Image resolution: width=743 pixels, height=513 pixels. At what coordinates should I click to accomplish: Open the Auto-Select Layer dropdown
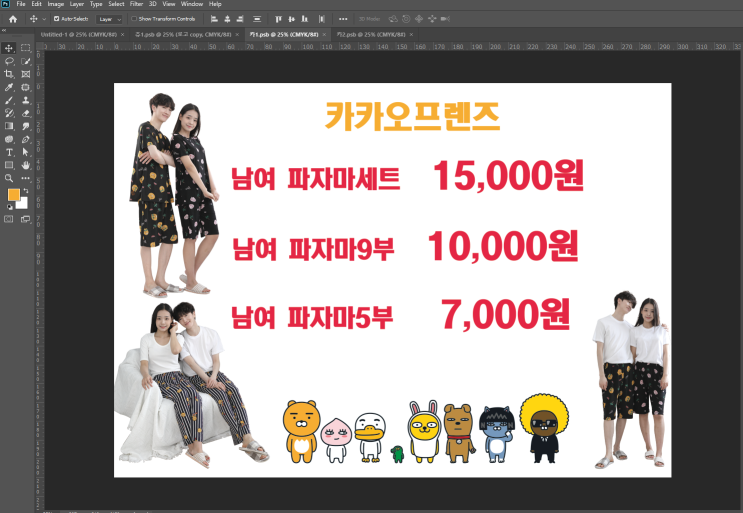(x=109, y=19)
